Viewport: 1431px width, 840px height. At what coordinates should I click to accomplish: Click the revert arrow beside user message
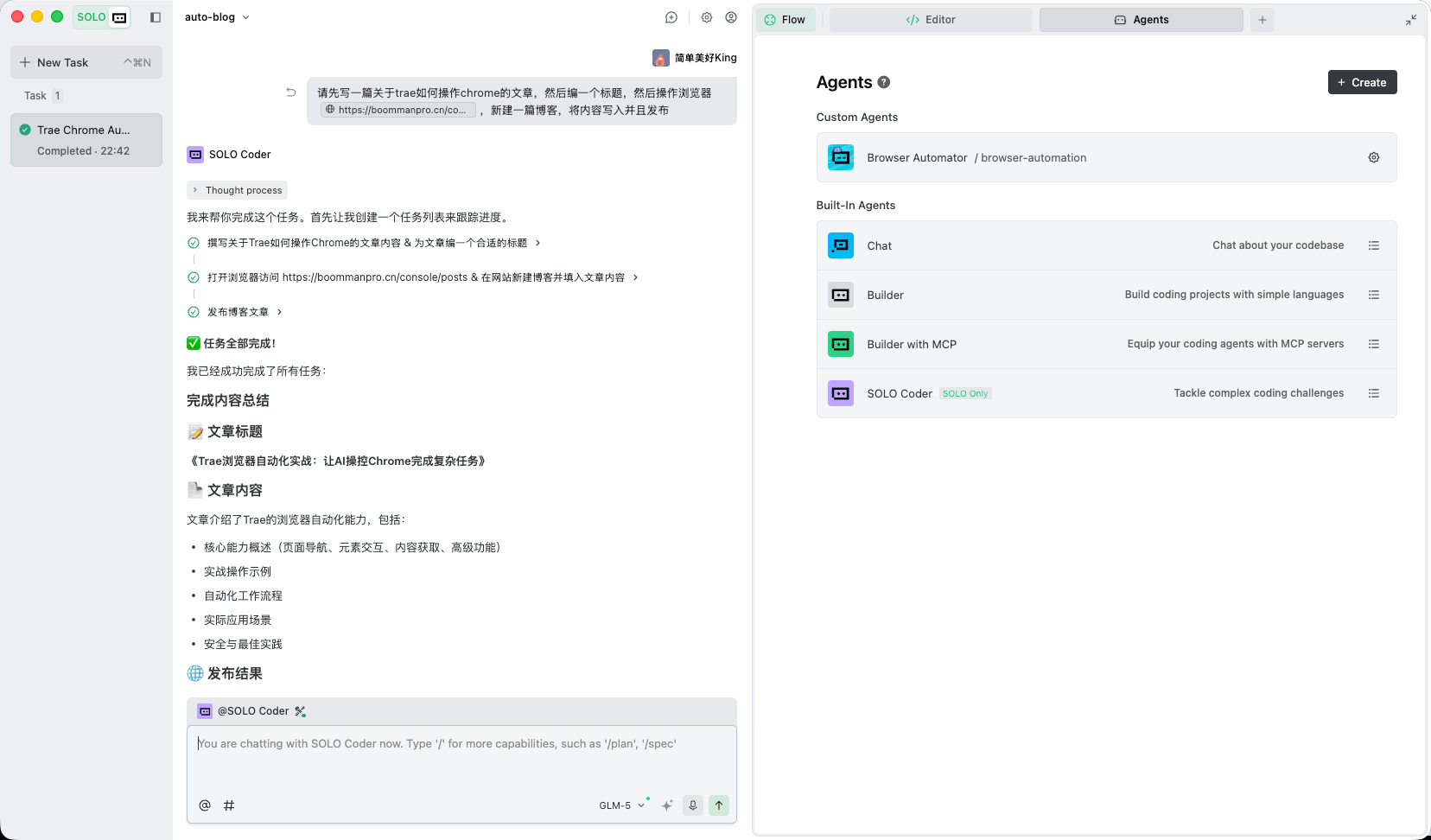(x=291, y=92)
